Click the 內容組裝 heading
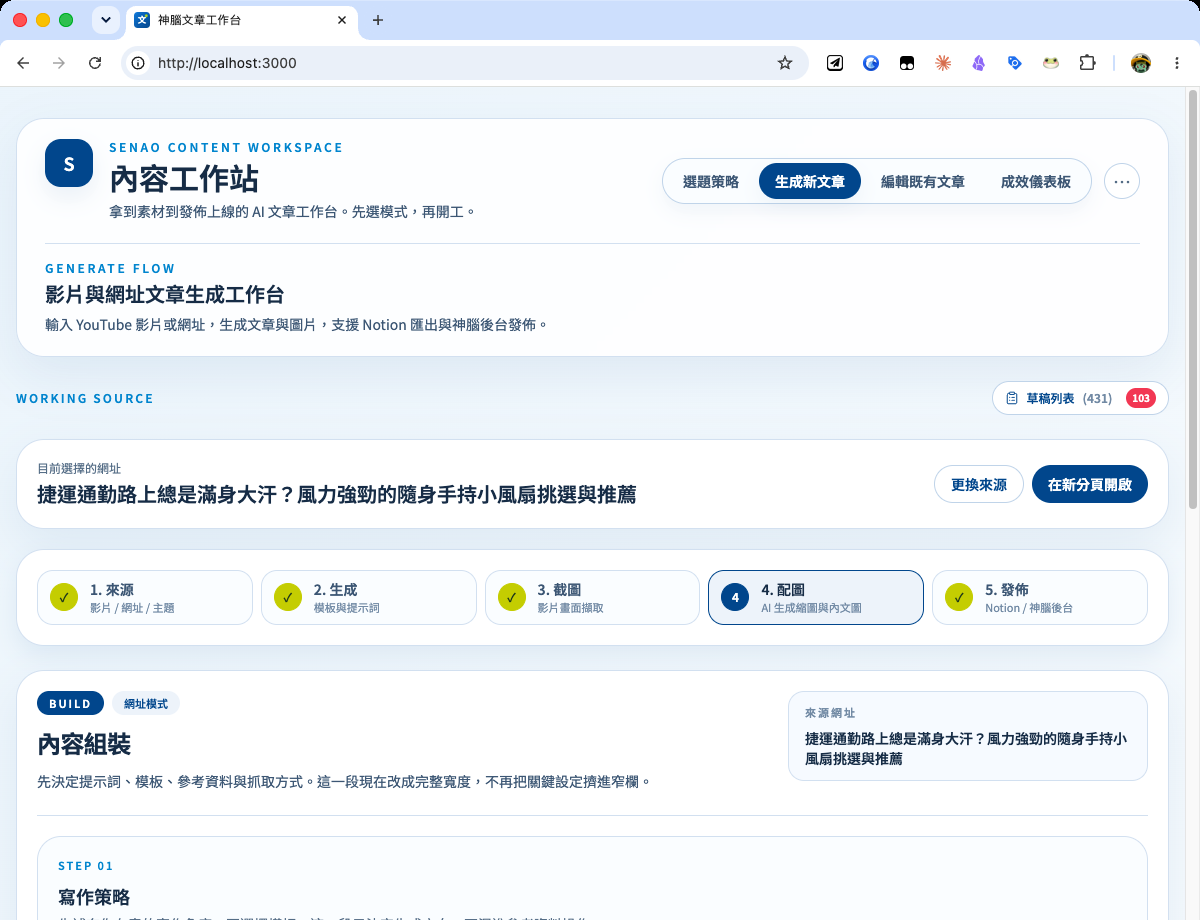 point(84,744)
